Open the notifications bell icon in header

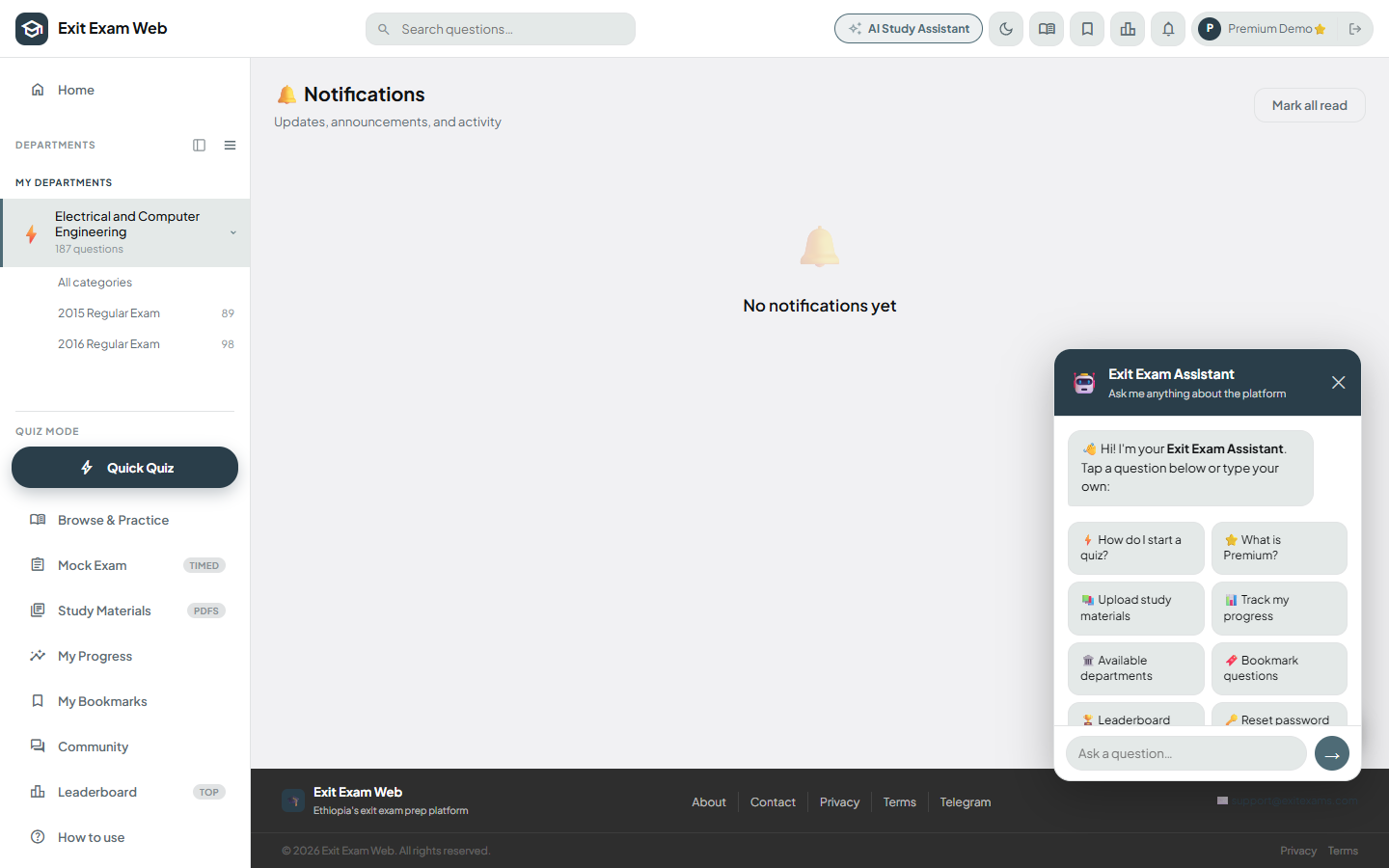[1168, 29]
